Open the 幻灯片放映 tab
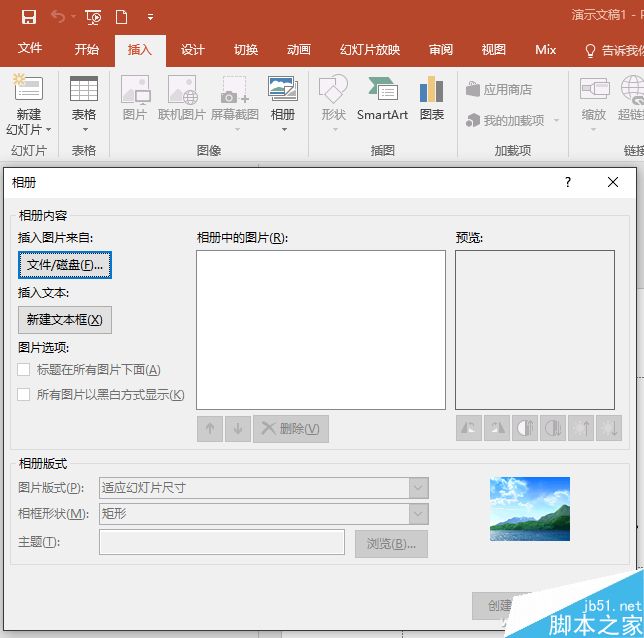This screenshot has width=644, height=638. [370, 50]
